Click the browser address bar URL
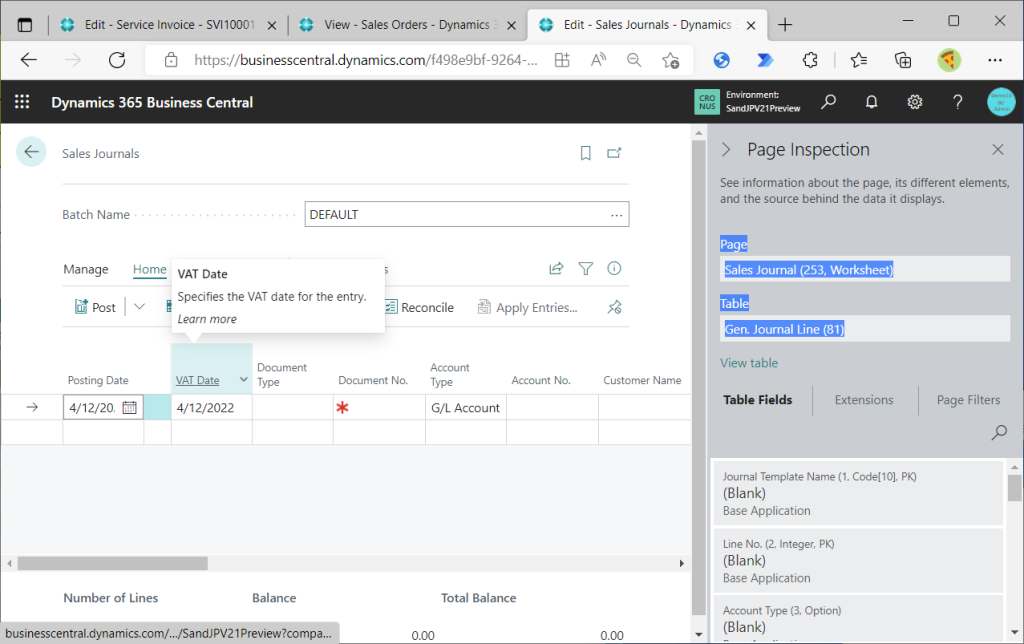Screen dimensions: 1024x644 click(366, 60)
